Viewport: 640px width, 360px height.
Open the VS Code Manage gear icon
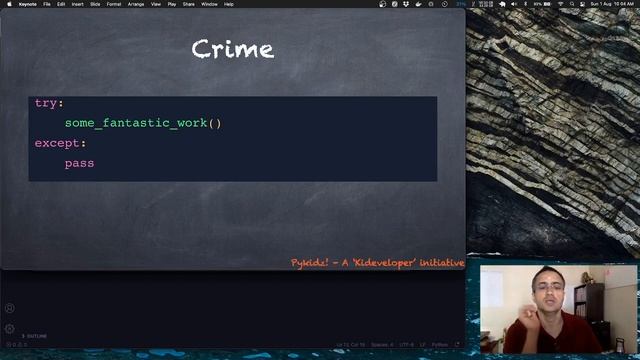(10, 329)
